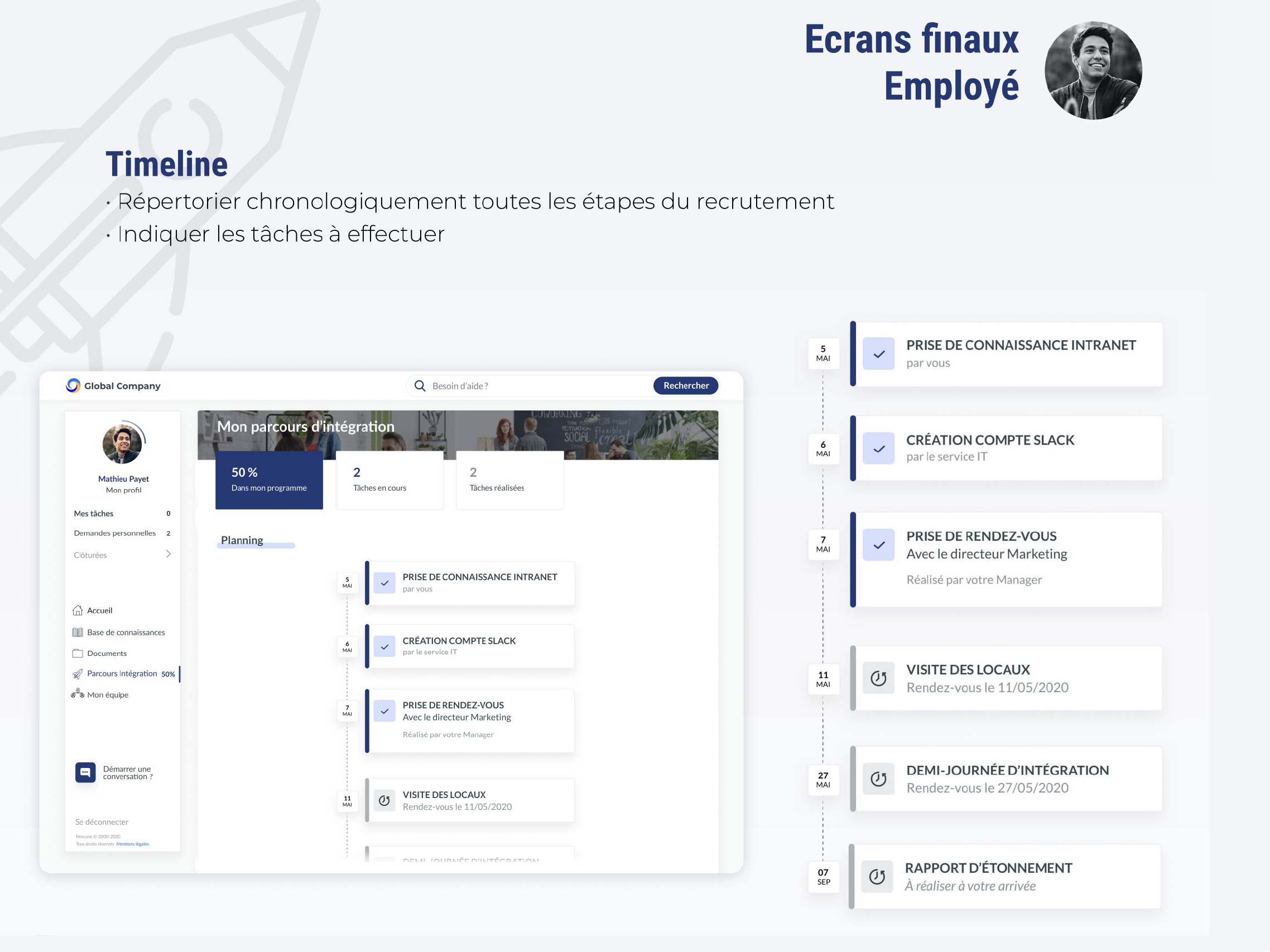Viewport: 1270px width, 952px height.
Task: Click the Global Company logo icon
Action: point(73,385)
